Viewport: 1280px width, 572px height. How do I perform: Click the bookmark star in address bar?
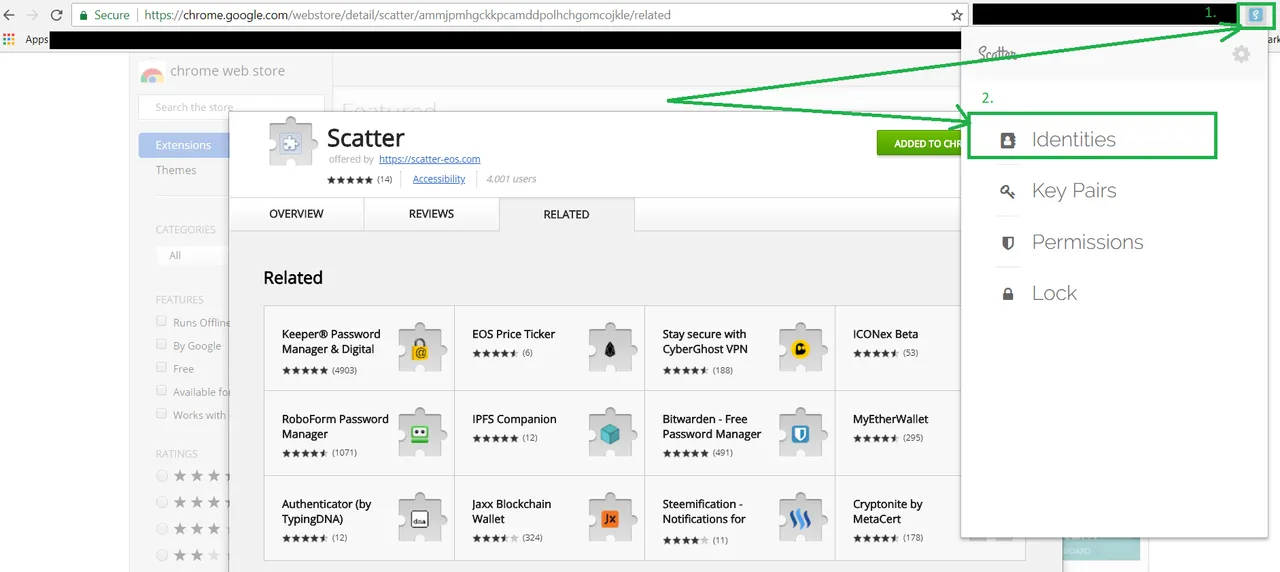coord(957,15)
